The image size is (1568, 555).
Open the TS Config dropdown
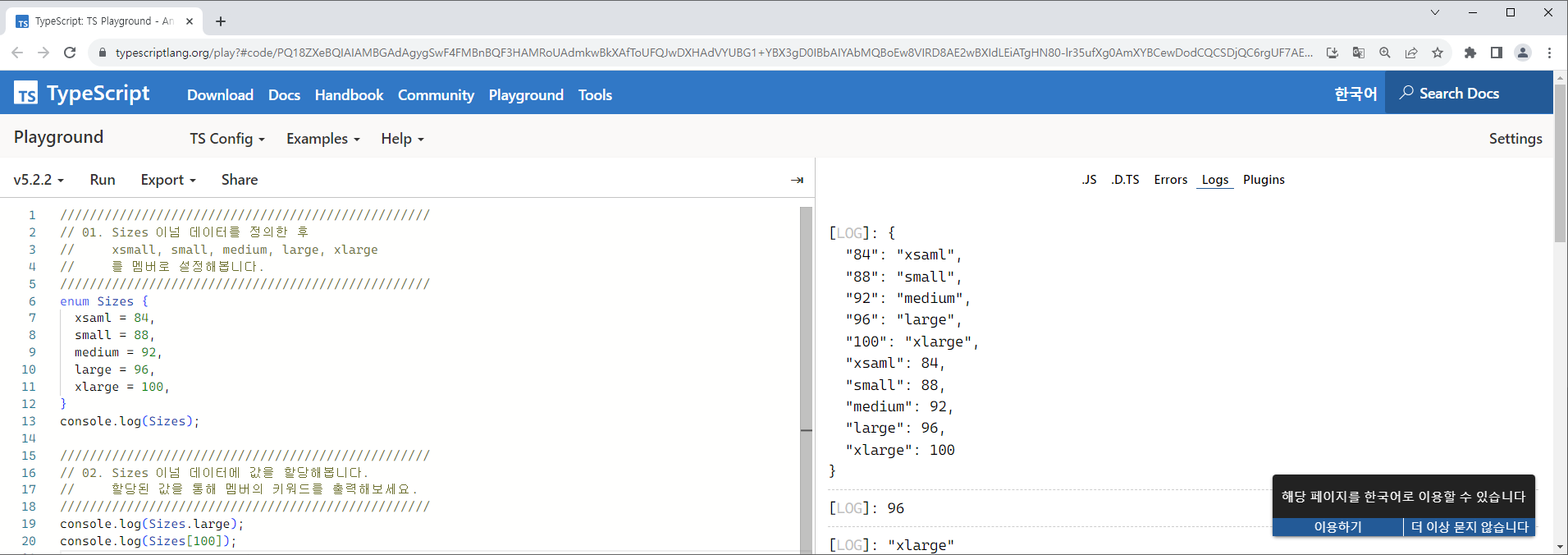click(x=227, y=139)
